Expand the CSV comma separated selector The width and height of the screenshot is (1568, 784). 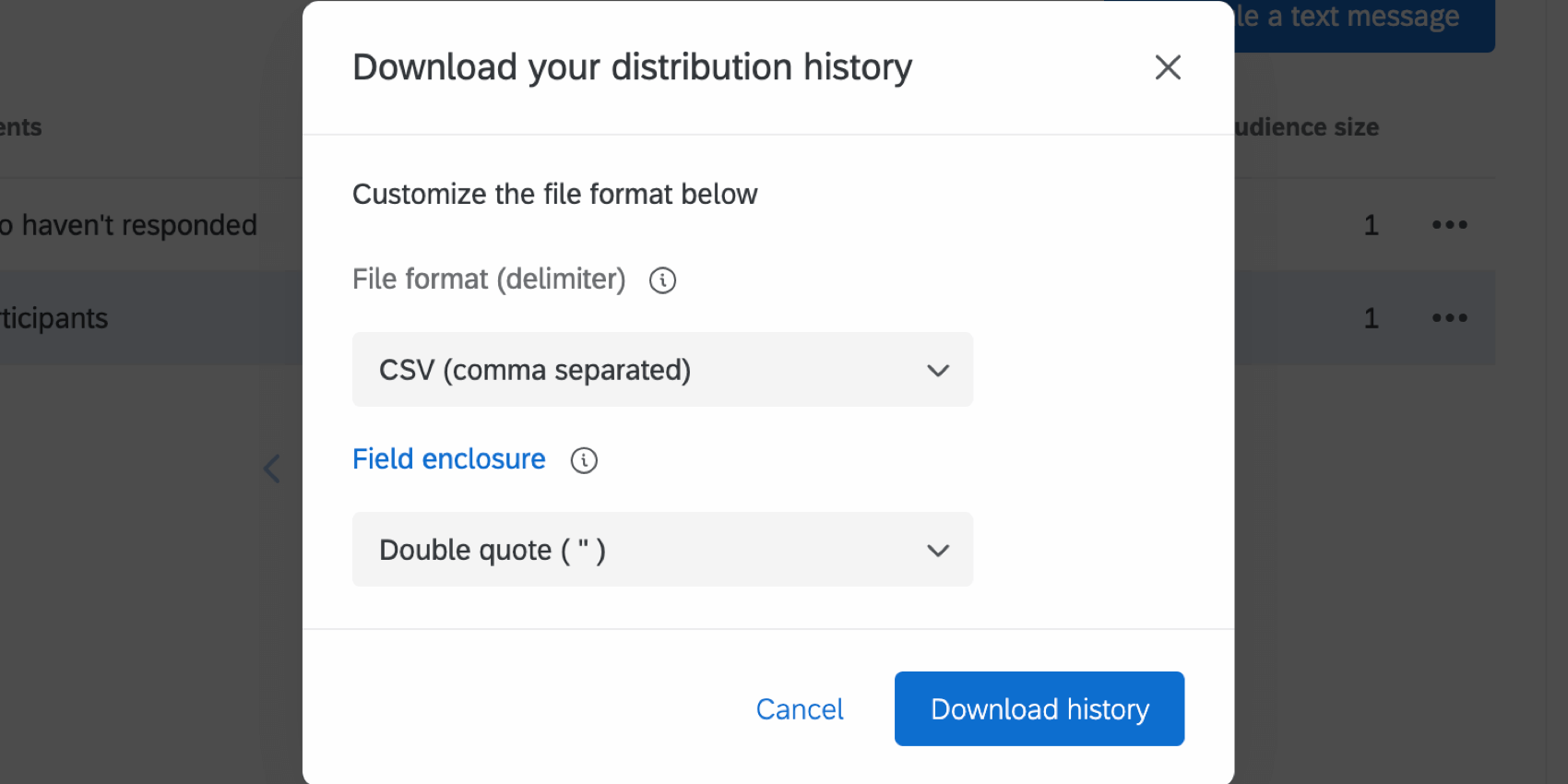coord(662,370)
